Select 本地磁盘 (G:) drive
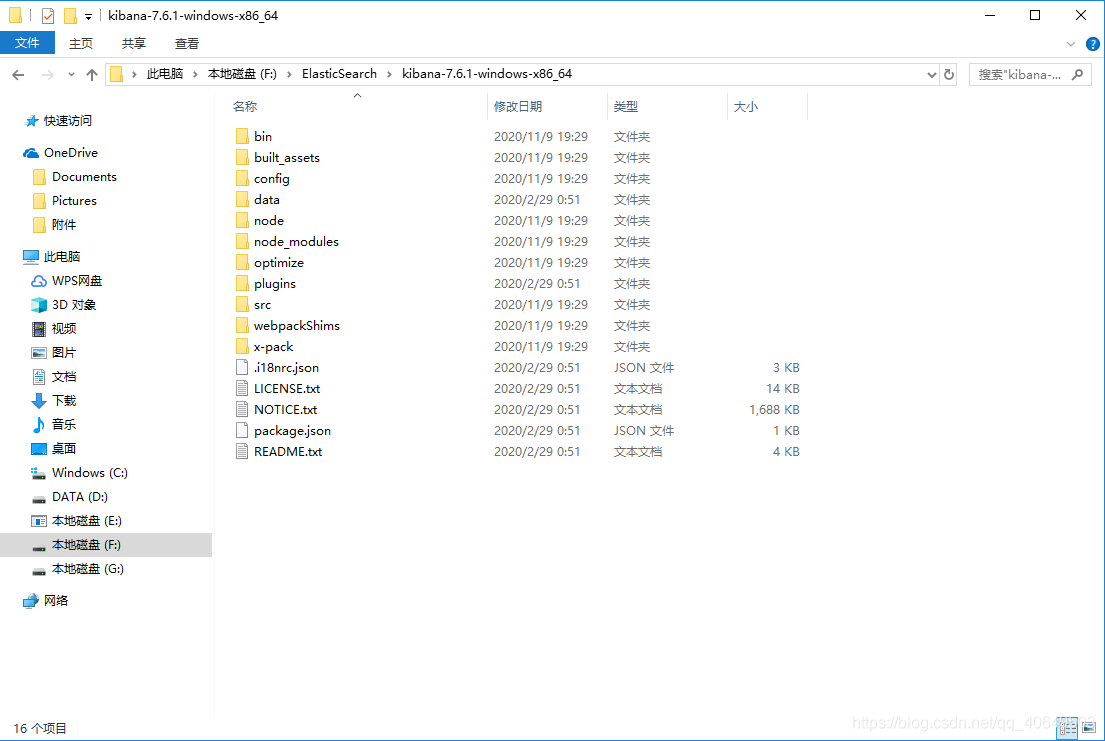Viewport: 1105px width, 741px height. [88, 569]
